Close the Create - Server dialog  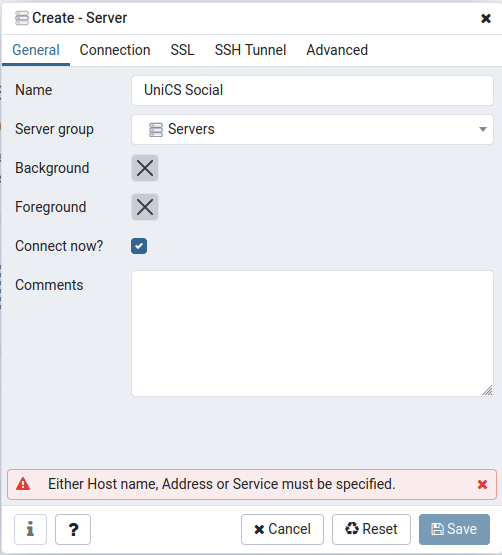pos(486,18)
